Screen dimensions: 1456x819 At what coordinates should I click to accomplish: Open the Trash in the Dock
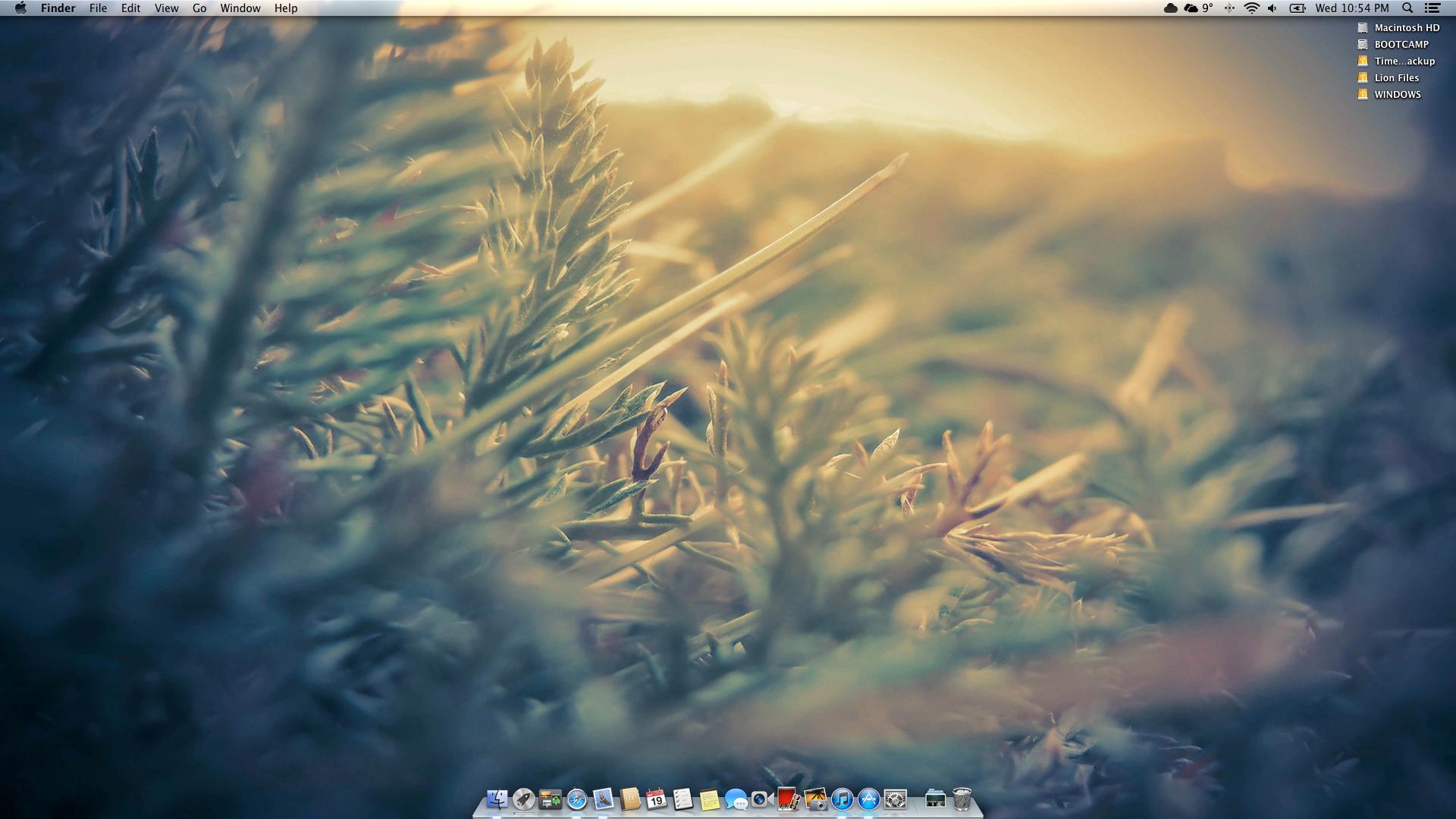coord(962,799)
